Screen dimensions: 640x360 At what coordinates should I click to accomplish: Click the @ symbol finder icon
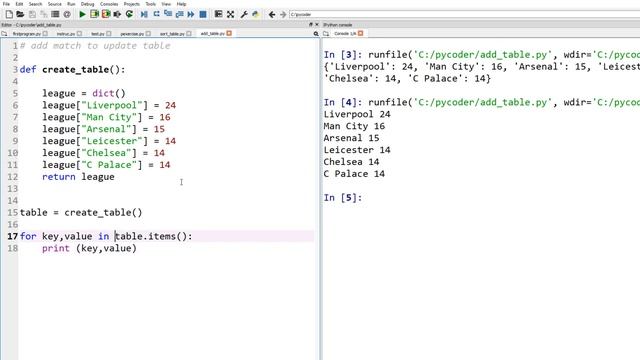[x=67, y=14]
